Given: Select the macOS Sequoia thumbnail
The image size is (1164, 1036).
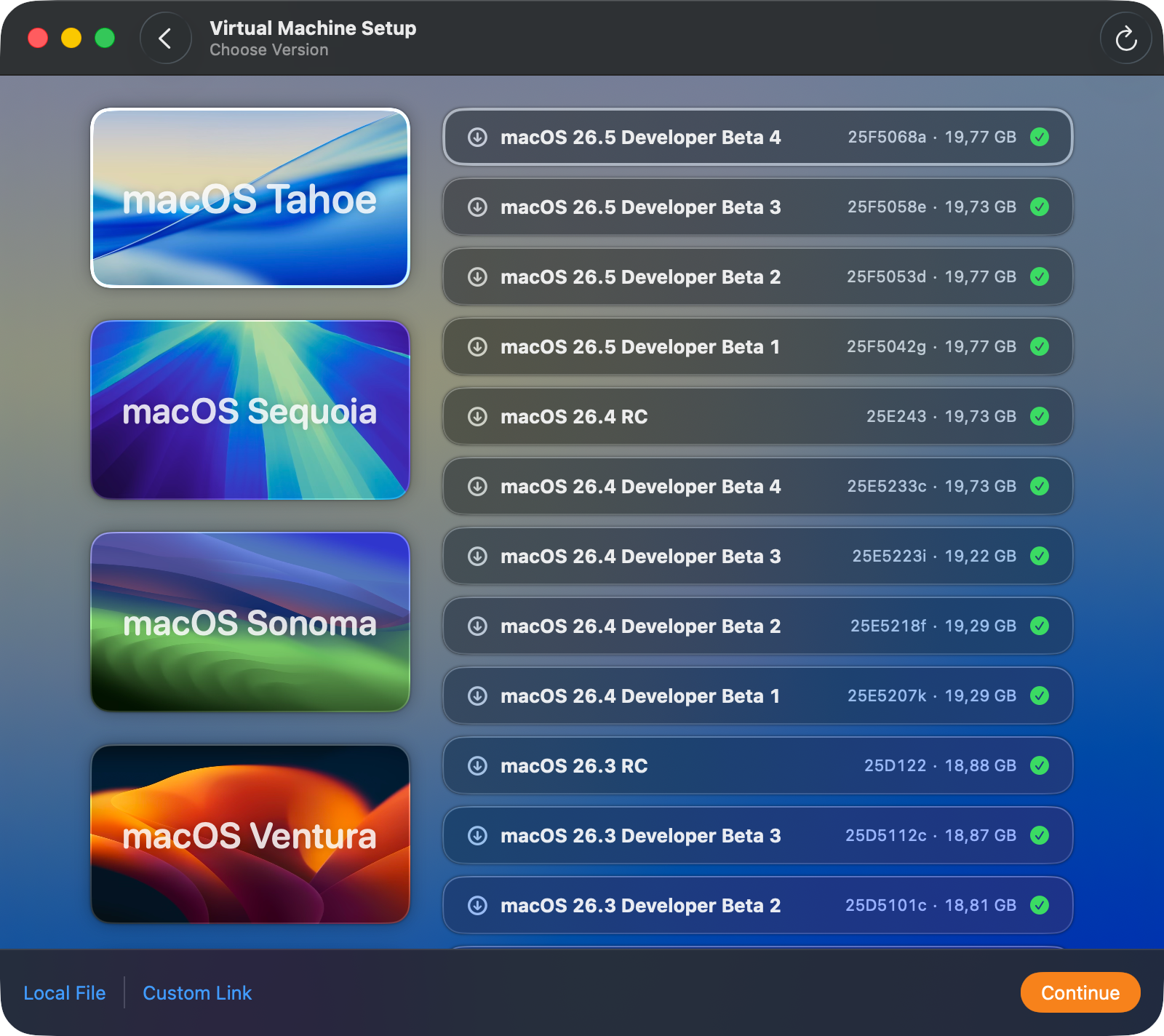Looking at the screenshot, I should click(250, 410).
